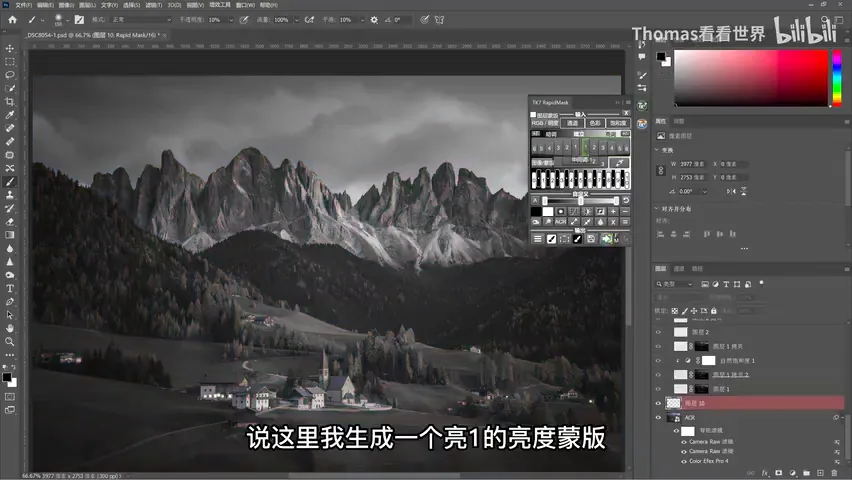Click the Home icon in options bar

pyautogui.click(x=12, y=20)
